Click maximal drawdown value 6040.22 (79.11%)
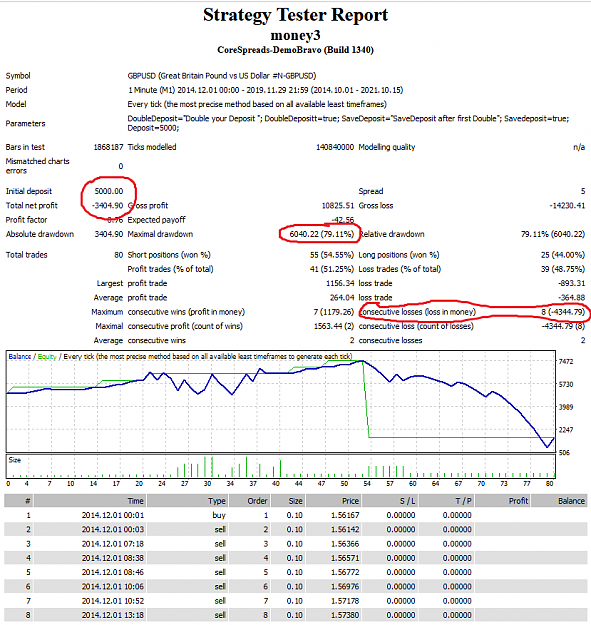Screen dimensions: 591x625 (x=321, y=234)
